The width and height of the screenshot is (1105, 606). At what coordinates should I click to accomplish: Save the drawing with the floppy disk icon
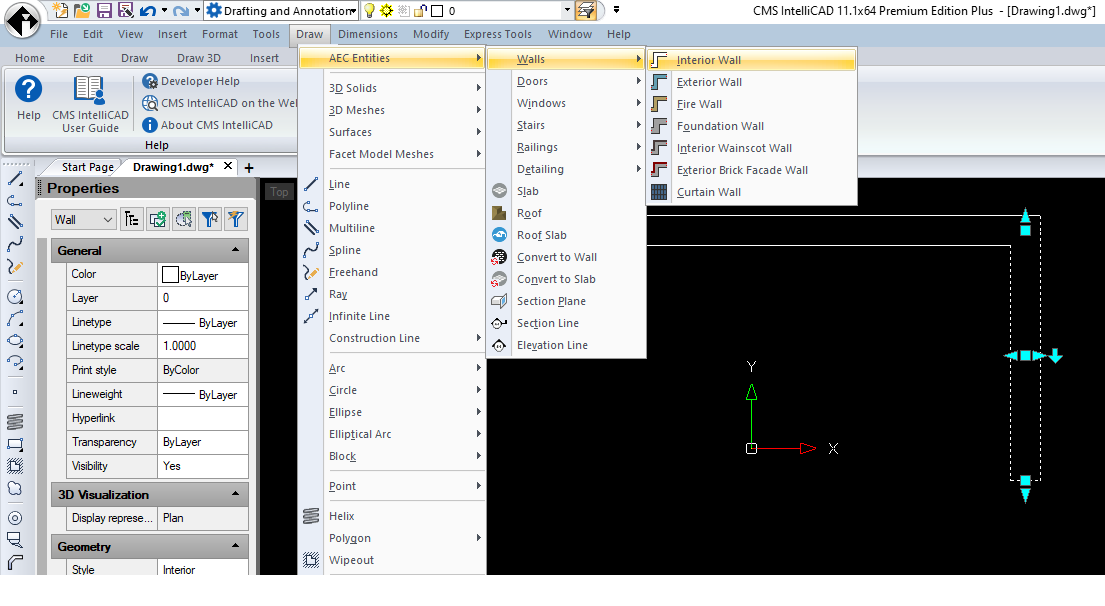point(104,11)
